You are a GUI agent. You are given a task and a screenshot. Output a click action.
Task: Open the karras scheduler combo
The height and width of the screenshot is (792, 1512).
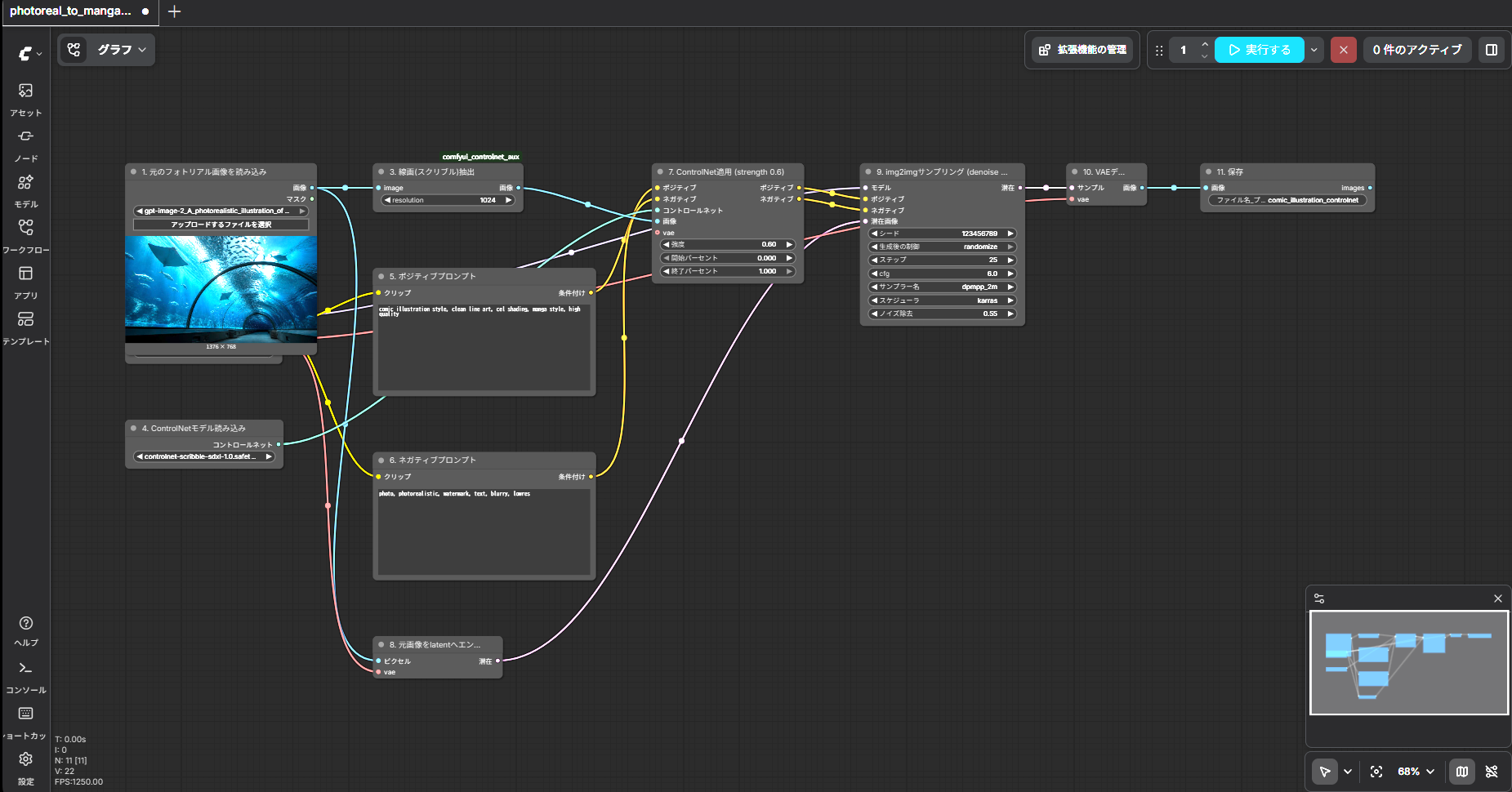coord(942,300)
